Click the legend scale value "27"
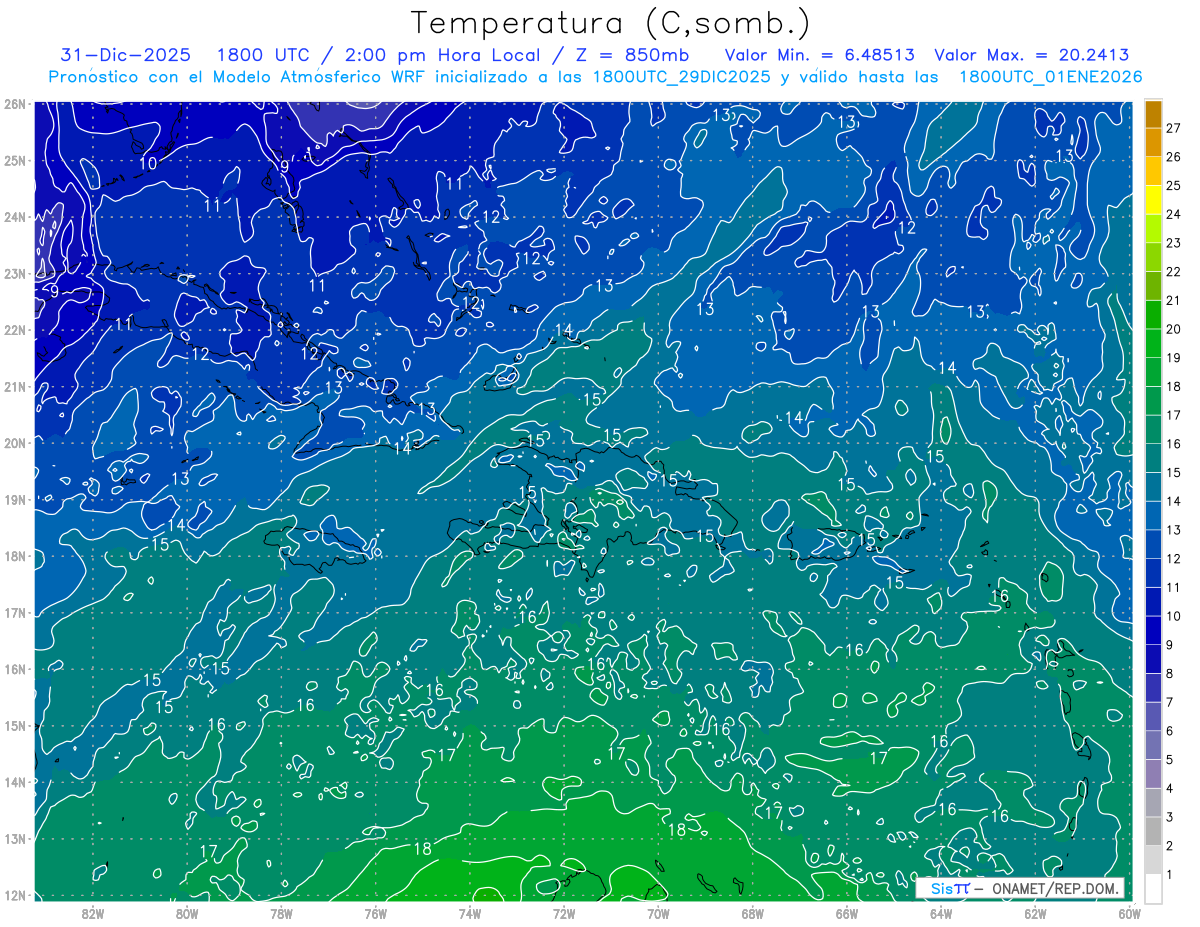Image resolution: width=1200 pixels, height=927 pixels. pyautogui.click(x=1174, y=128)
